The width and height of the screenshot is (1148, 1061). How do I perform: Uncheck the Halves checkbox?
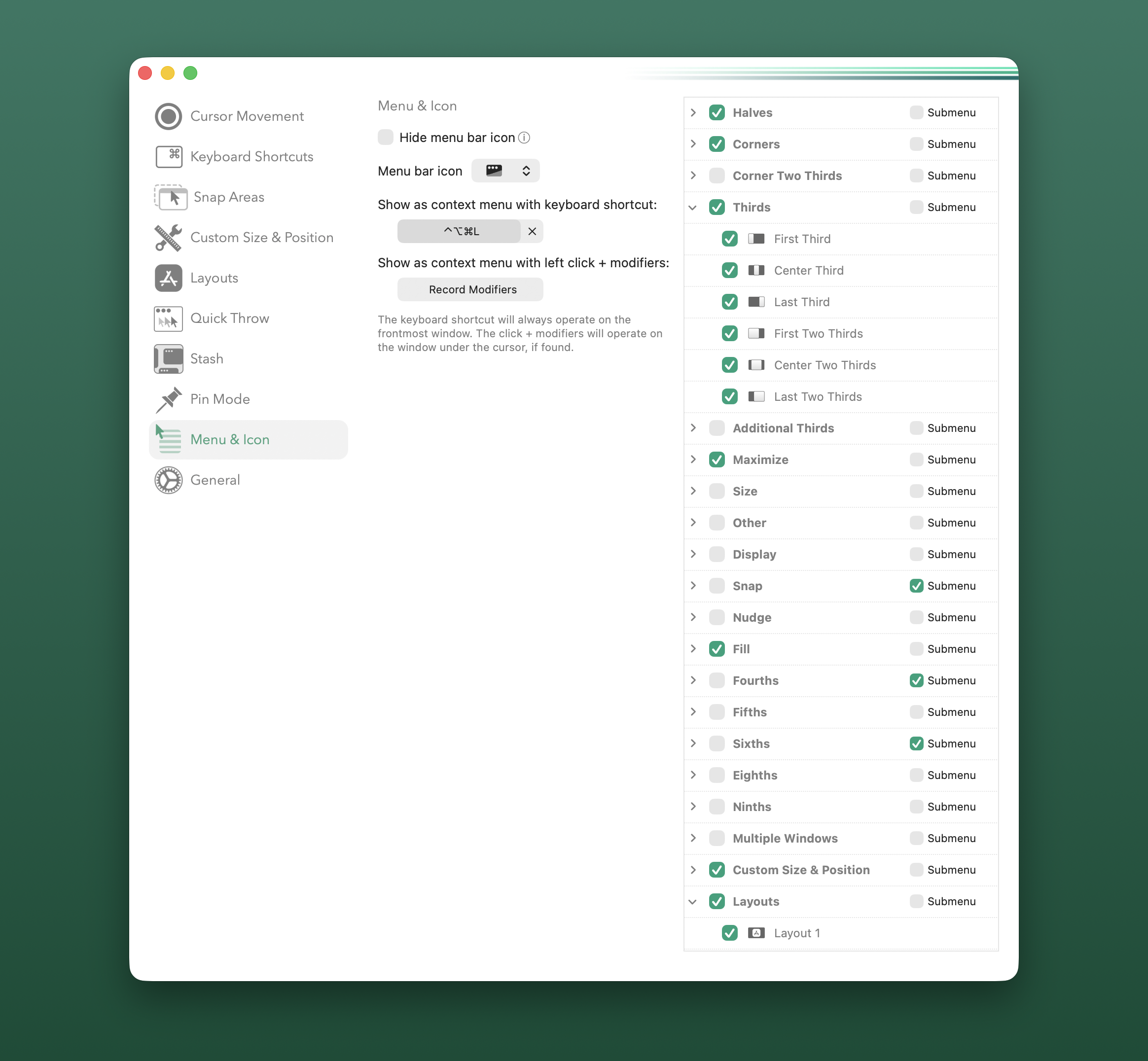(x=717, y=112)
